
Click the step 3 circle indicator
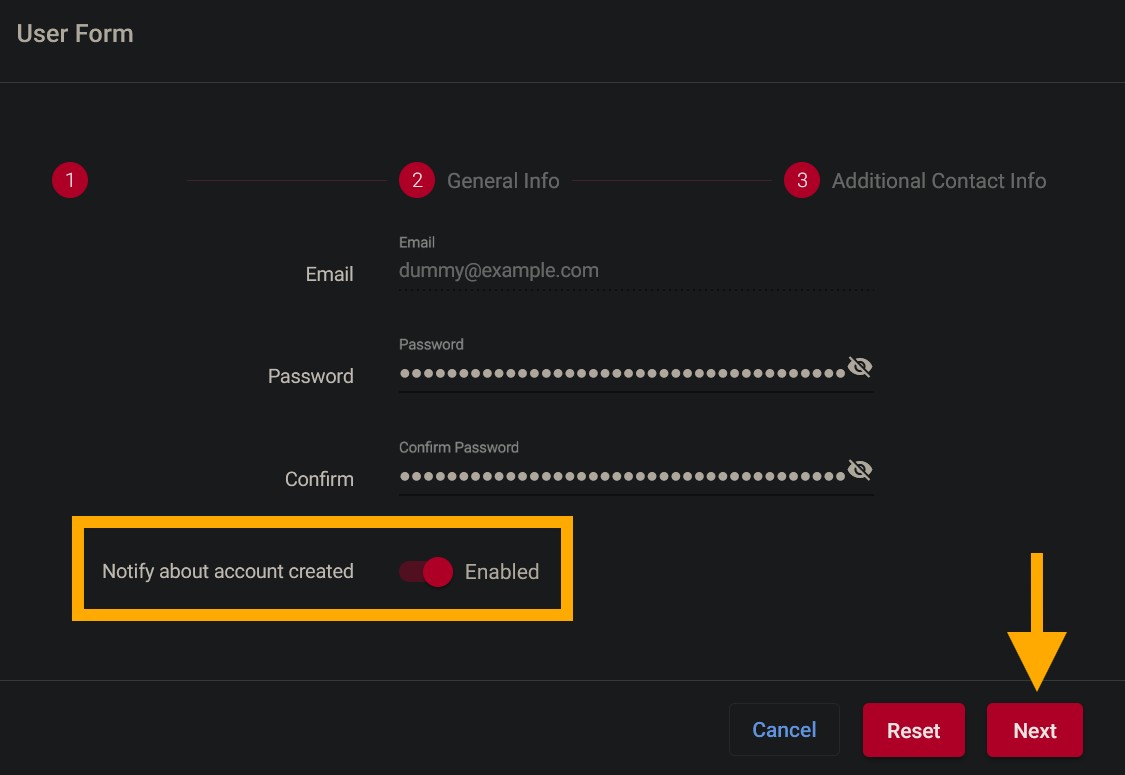coord(802,181)
